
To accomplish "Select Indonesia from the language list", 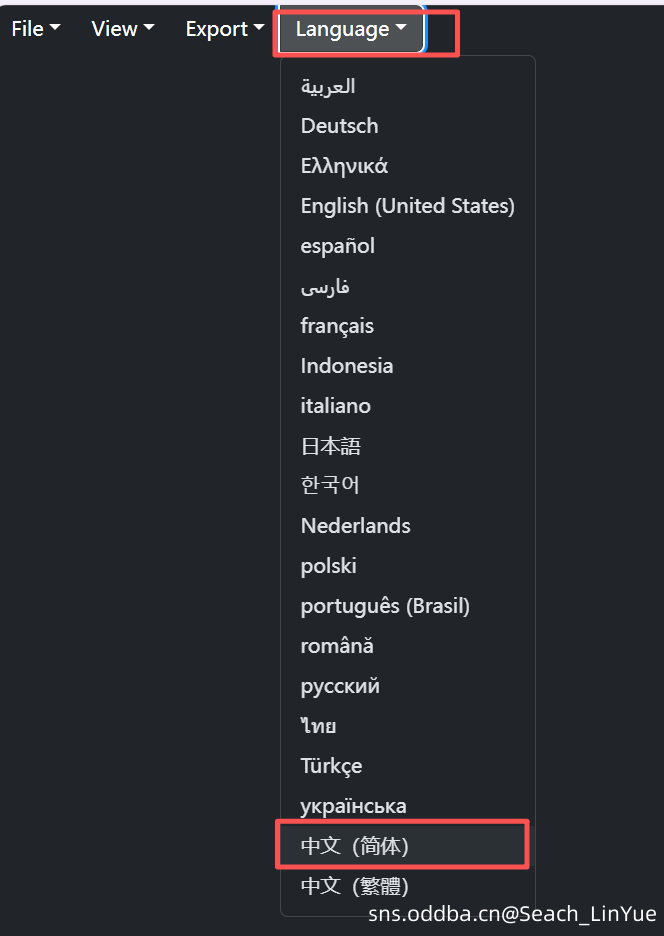I will click(346, 366).
